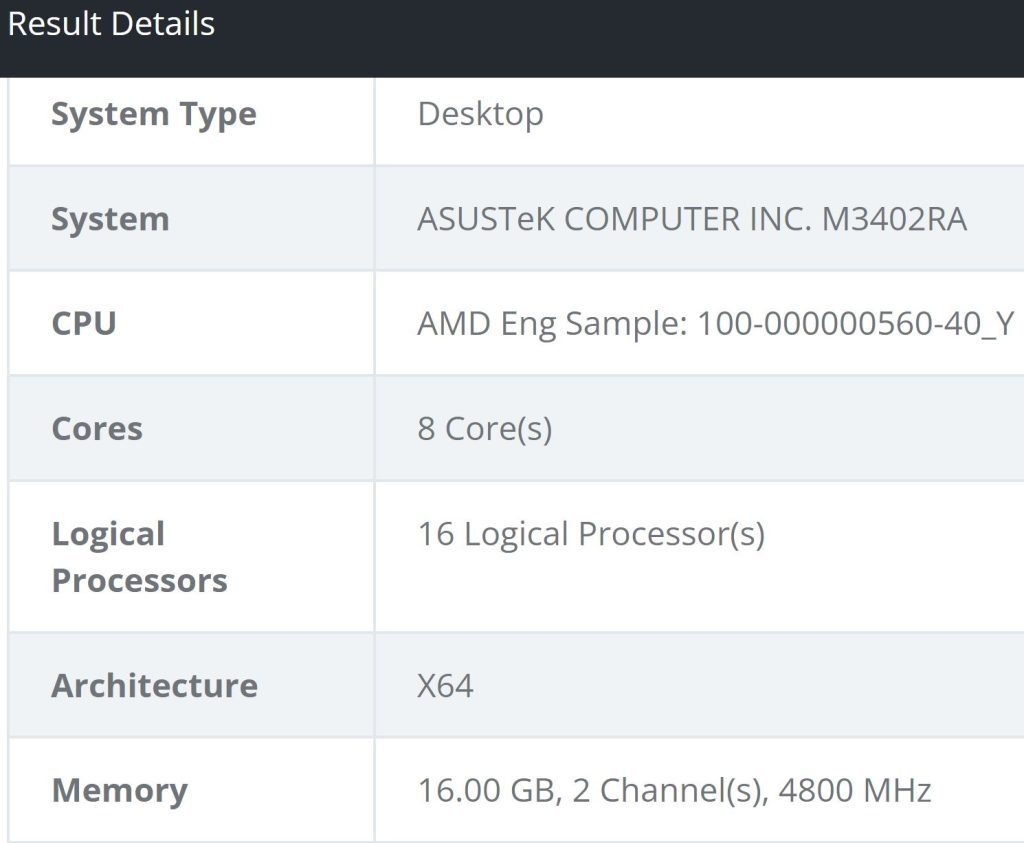Click the Logical Processors label
The height and width of the screenshot is (843, 1024).
(139, 557)
